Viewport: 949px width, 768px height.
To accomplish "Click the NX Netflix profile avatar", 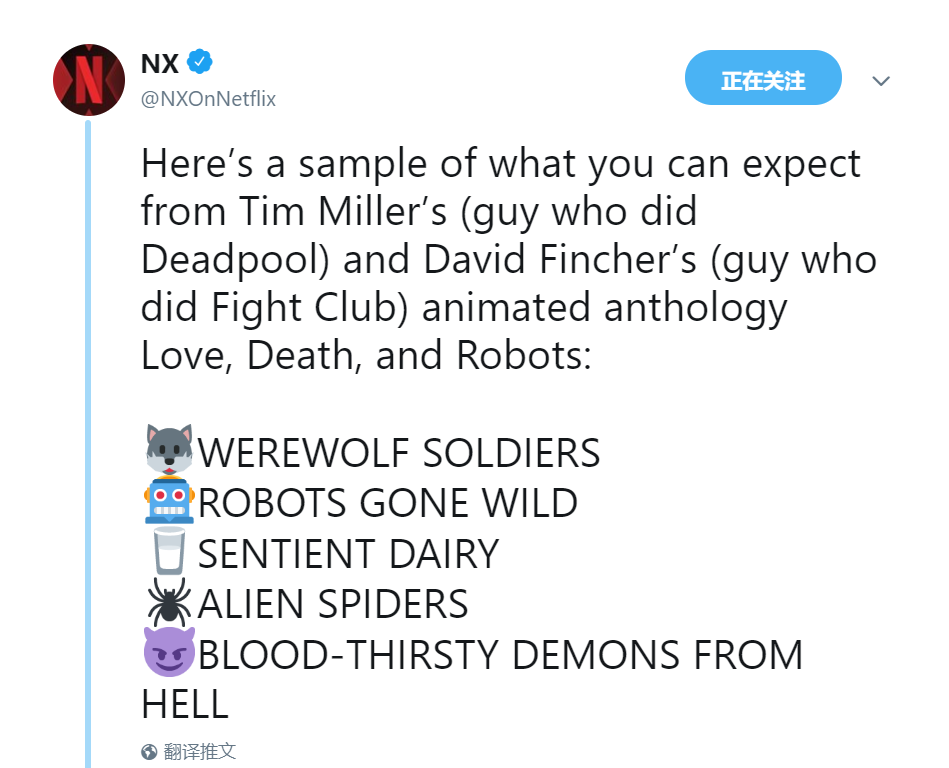I will [x=88, y=80].
